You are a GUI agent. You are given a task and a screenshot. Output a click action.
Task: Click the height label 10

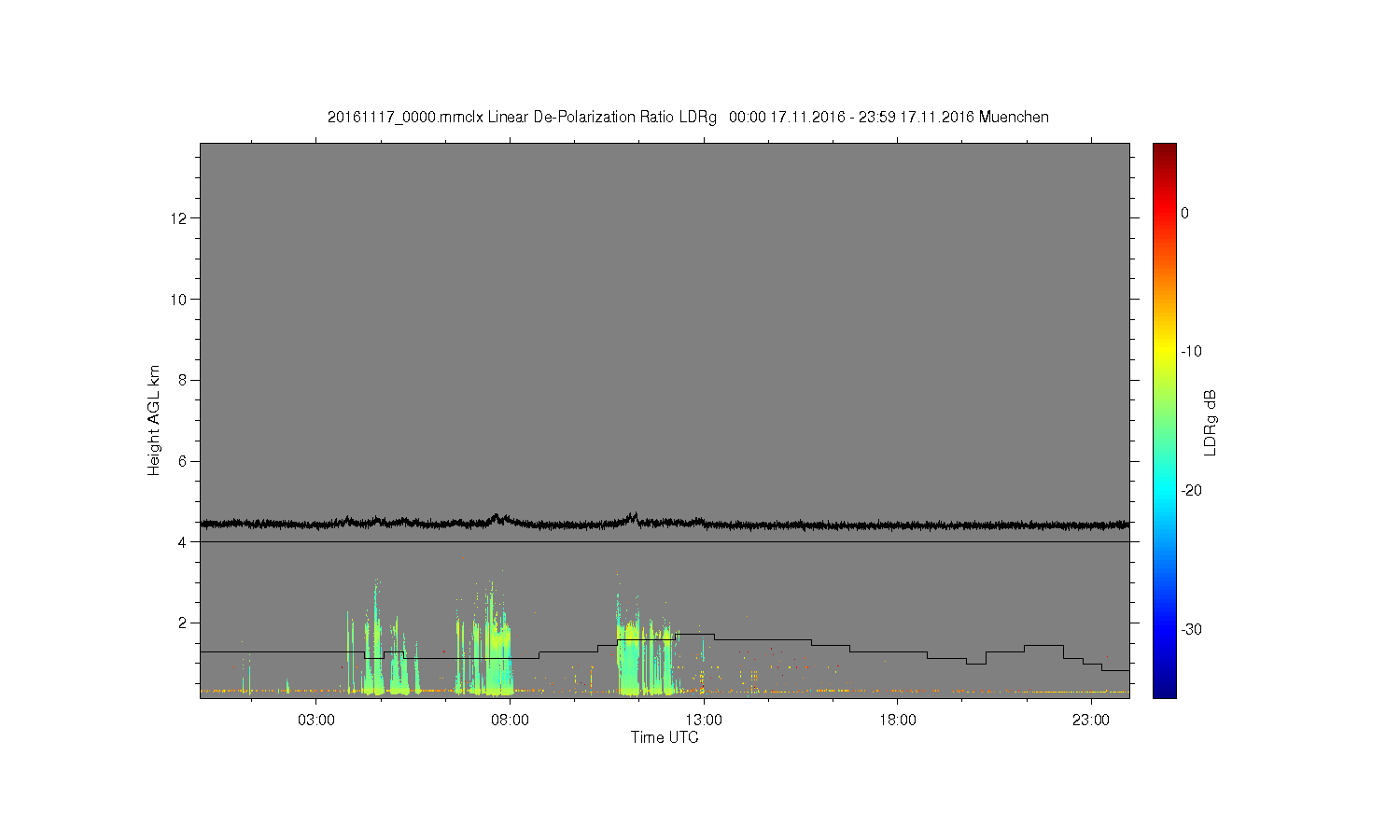point(178,300)
